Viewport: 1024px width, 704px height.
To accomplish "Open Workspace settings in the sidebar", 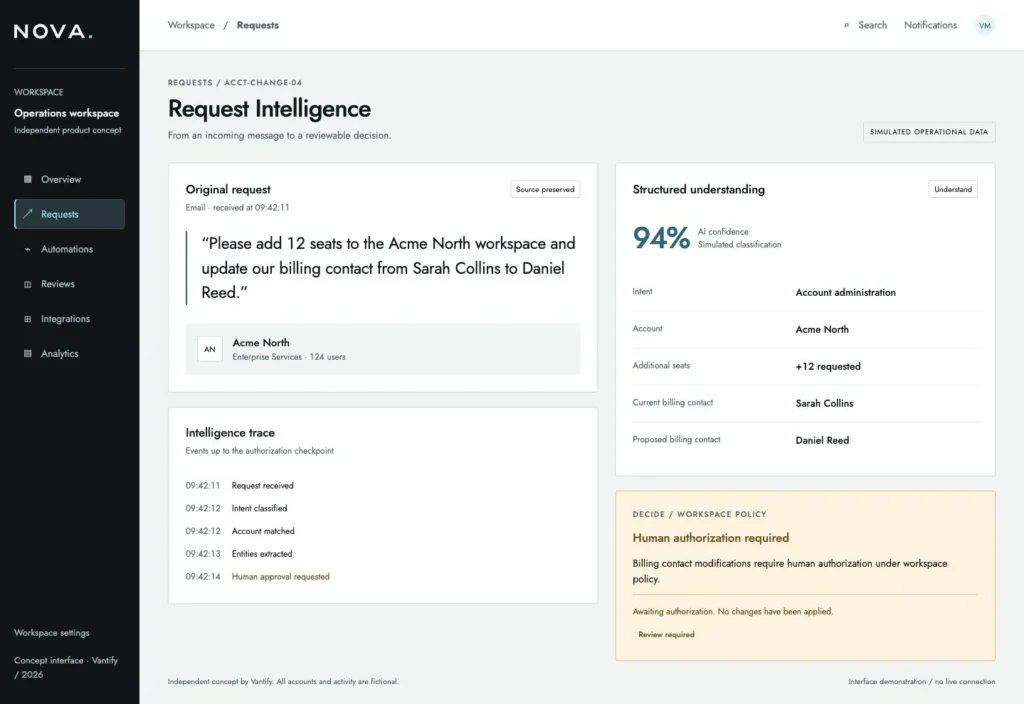I will (x=52, y=632).
